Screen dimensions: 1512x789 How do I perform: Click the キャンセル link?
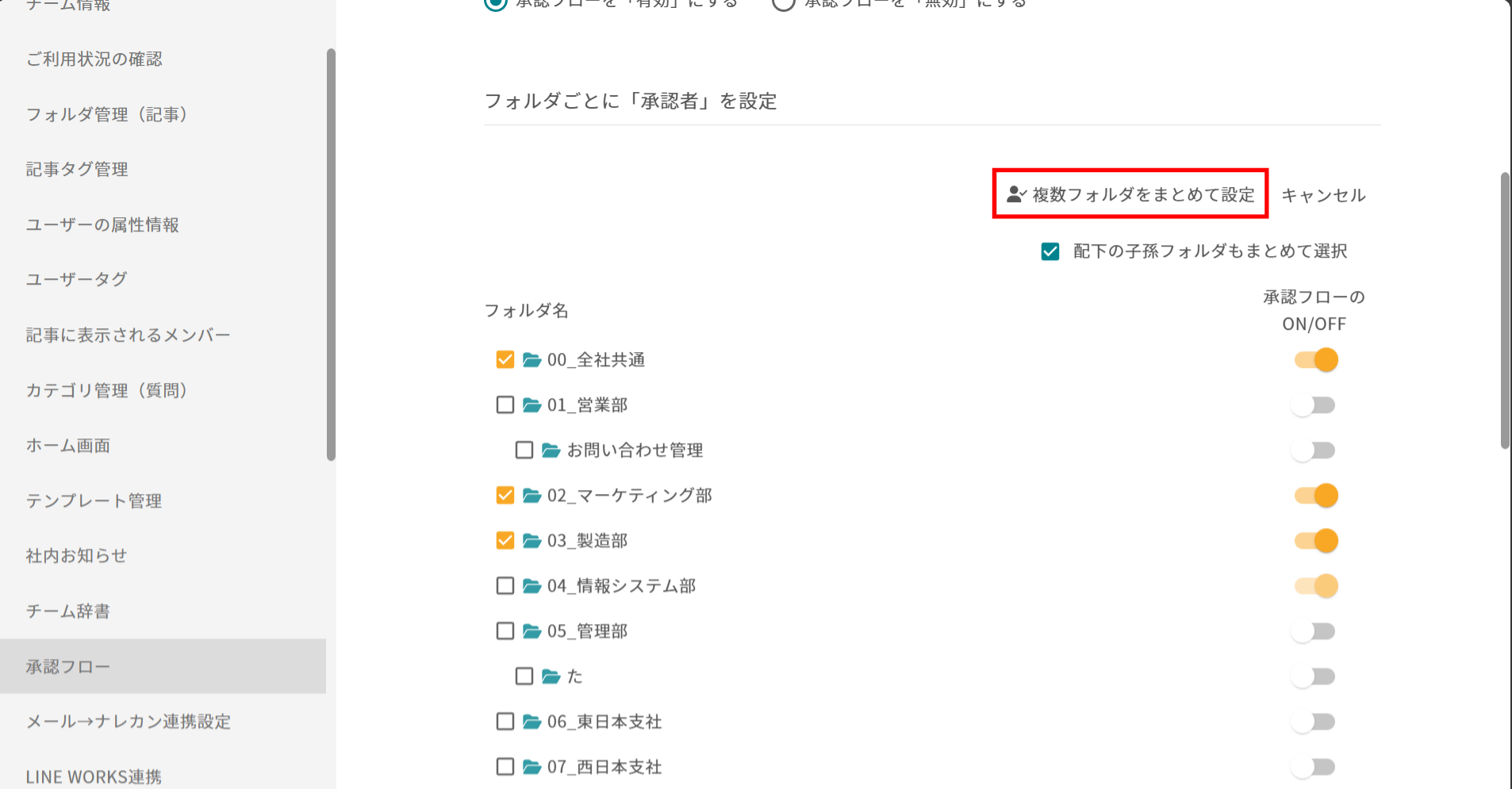tap(1323, 195)
